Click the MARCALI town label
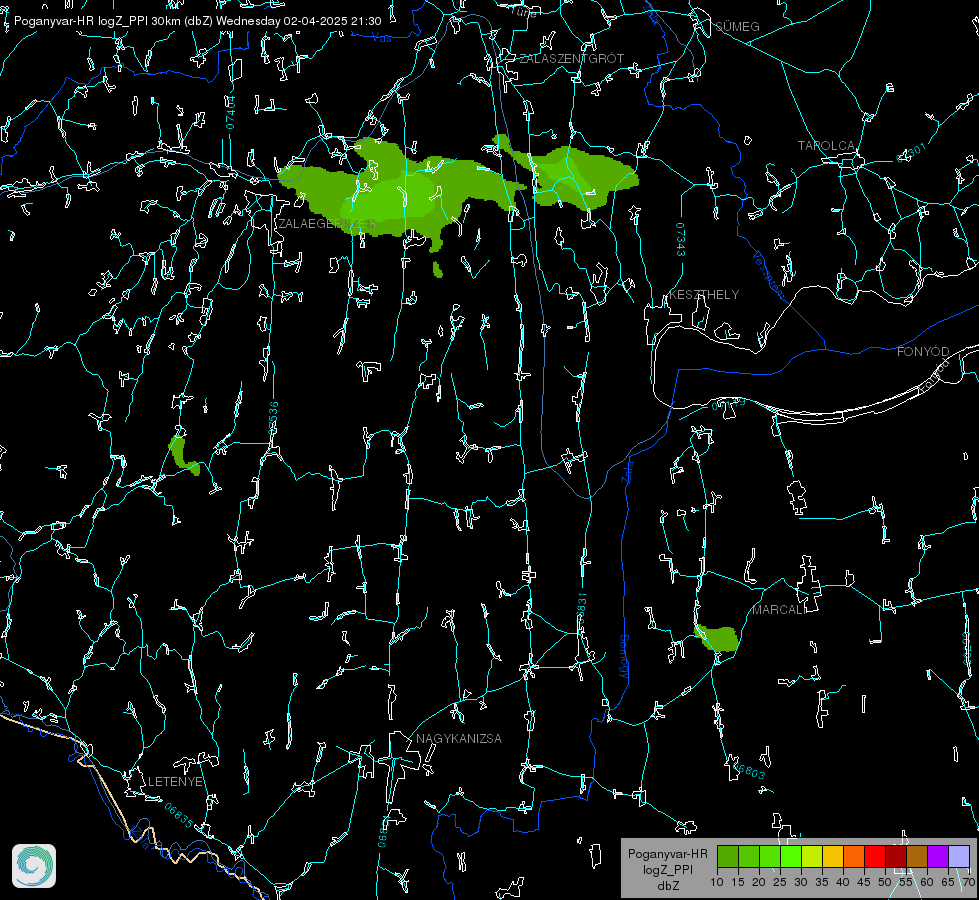 [779, 610]
